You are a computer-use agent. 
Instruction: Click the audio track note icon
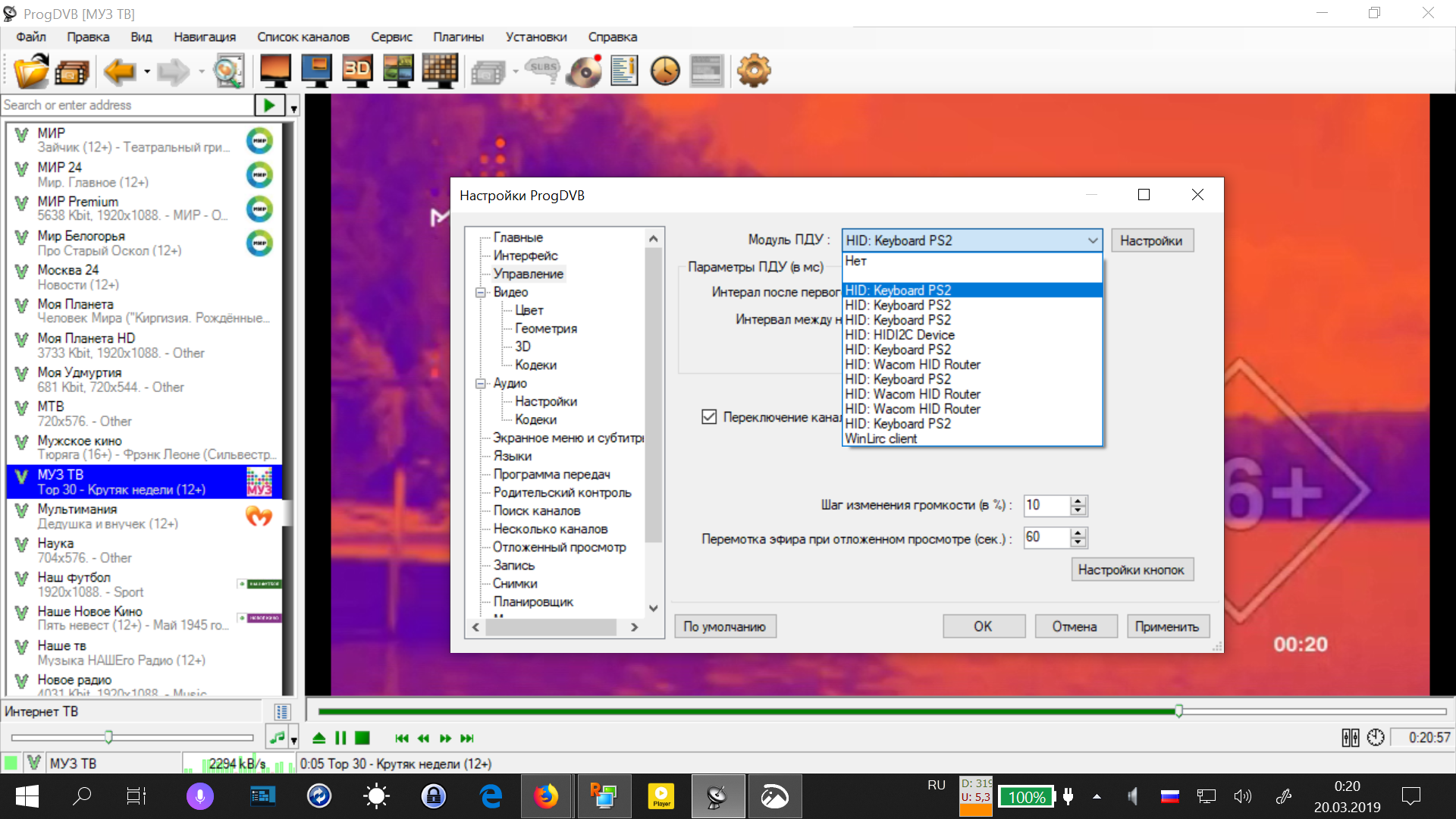[x=278, y=737]
